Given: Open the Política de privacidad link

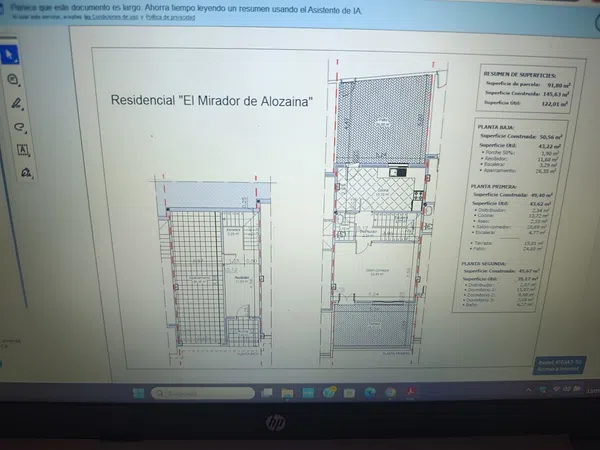Looking at the screenshot, I should click(x=171, y=17).
